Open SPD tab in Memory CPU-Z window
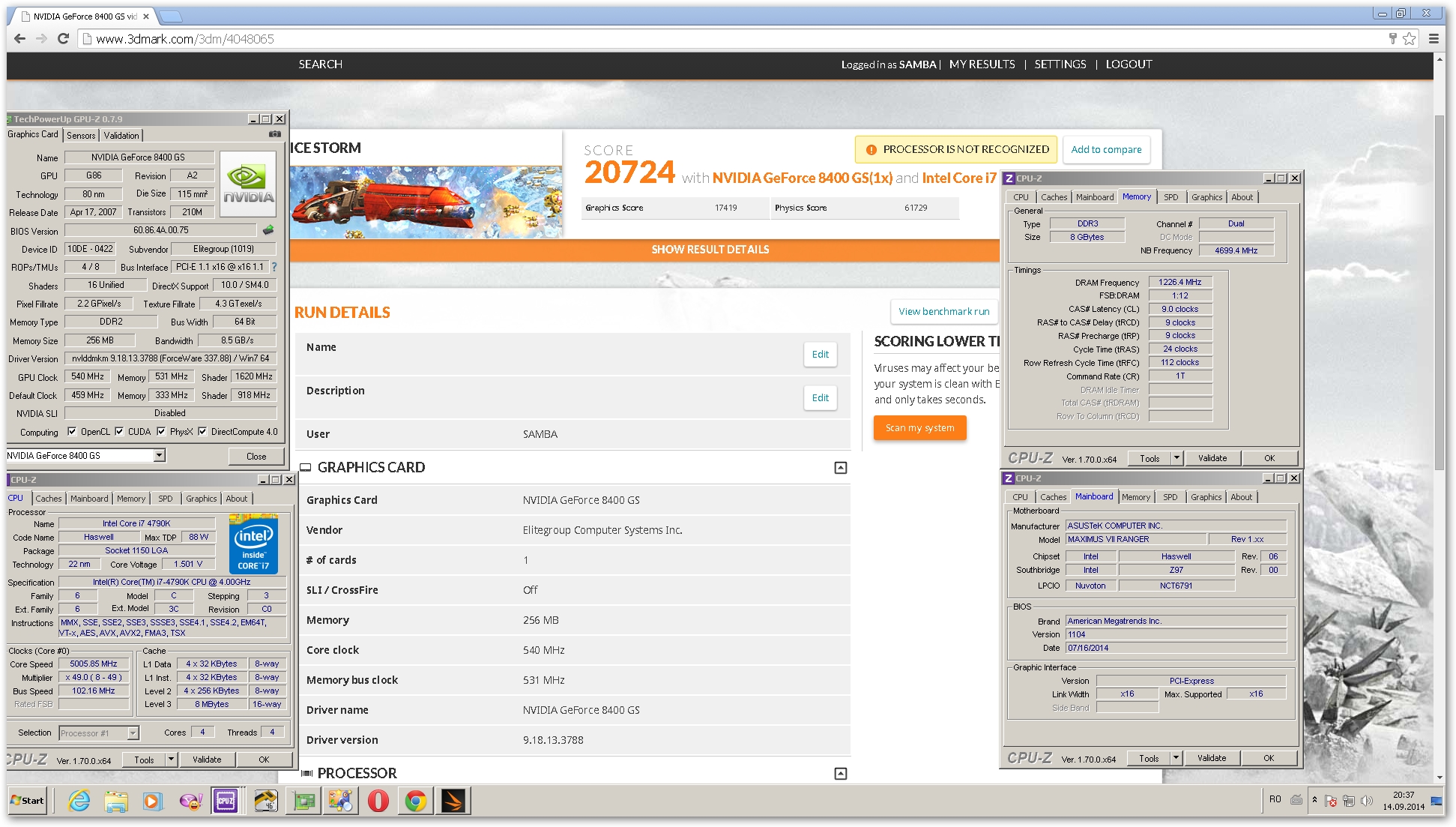1456x827 pixels. coord(1171,197)
